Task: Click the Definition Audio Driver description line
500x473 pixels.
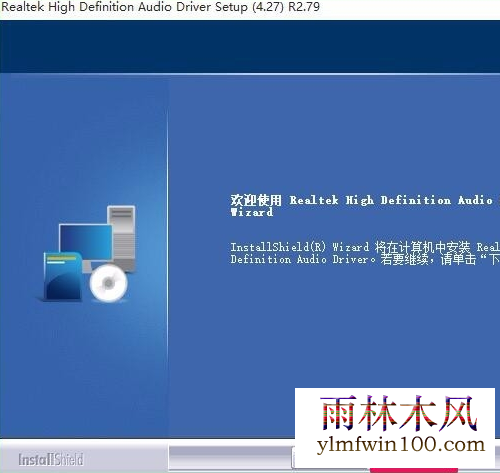Action: click(365, 259)
